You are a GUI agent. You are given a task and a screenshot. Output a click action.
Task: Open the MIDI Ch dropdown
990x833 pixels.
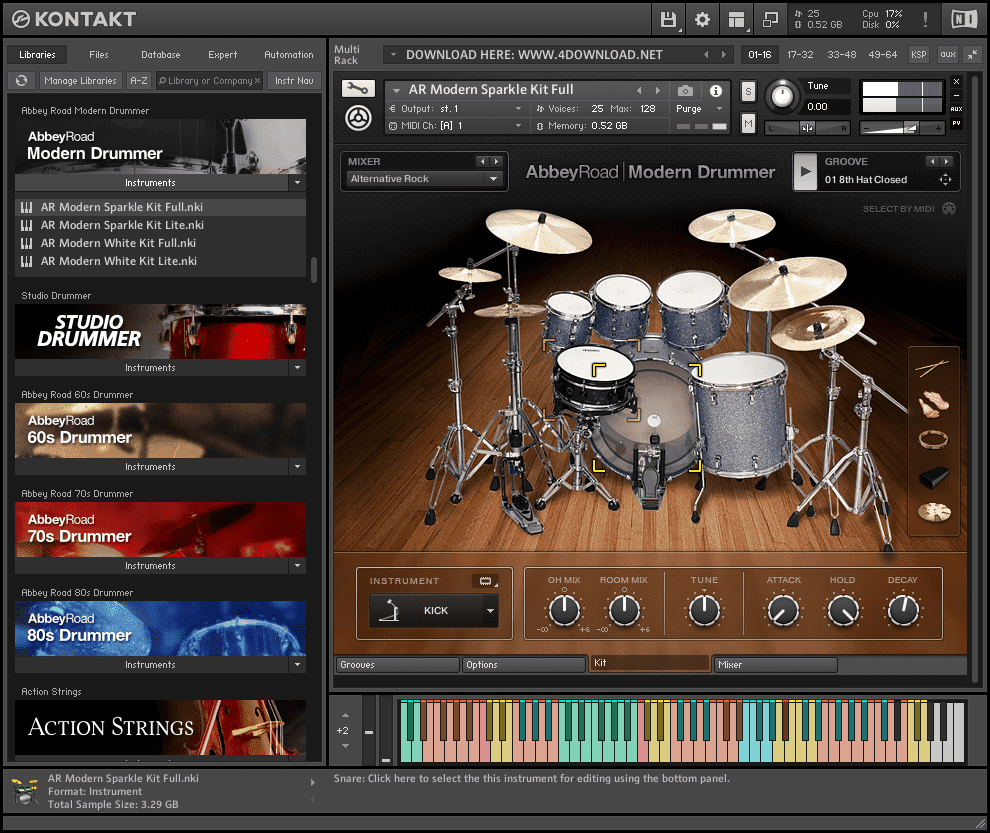456,126
